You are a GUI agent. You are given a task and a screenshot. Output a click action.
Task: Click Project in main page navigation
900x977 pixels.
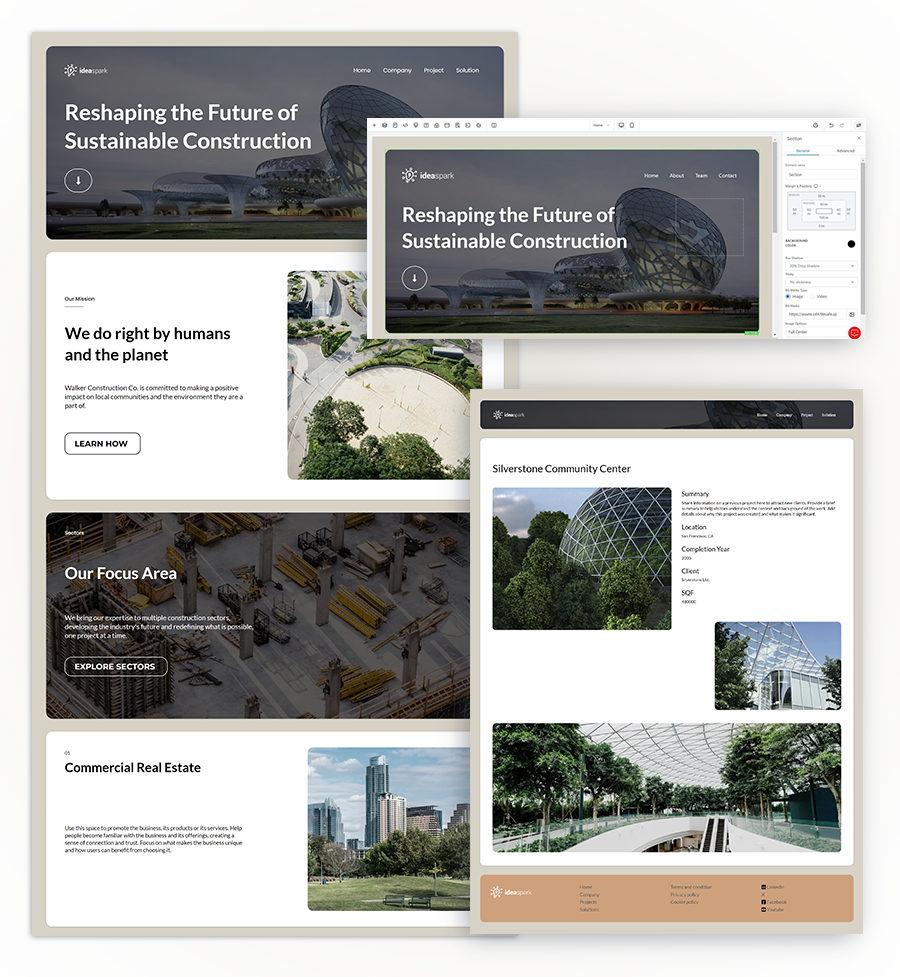pos(434,70)
